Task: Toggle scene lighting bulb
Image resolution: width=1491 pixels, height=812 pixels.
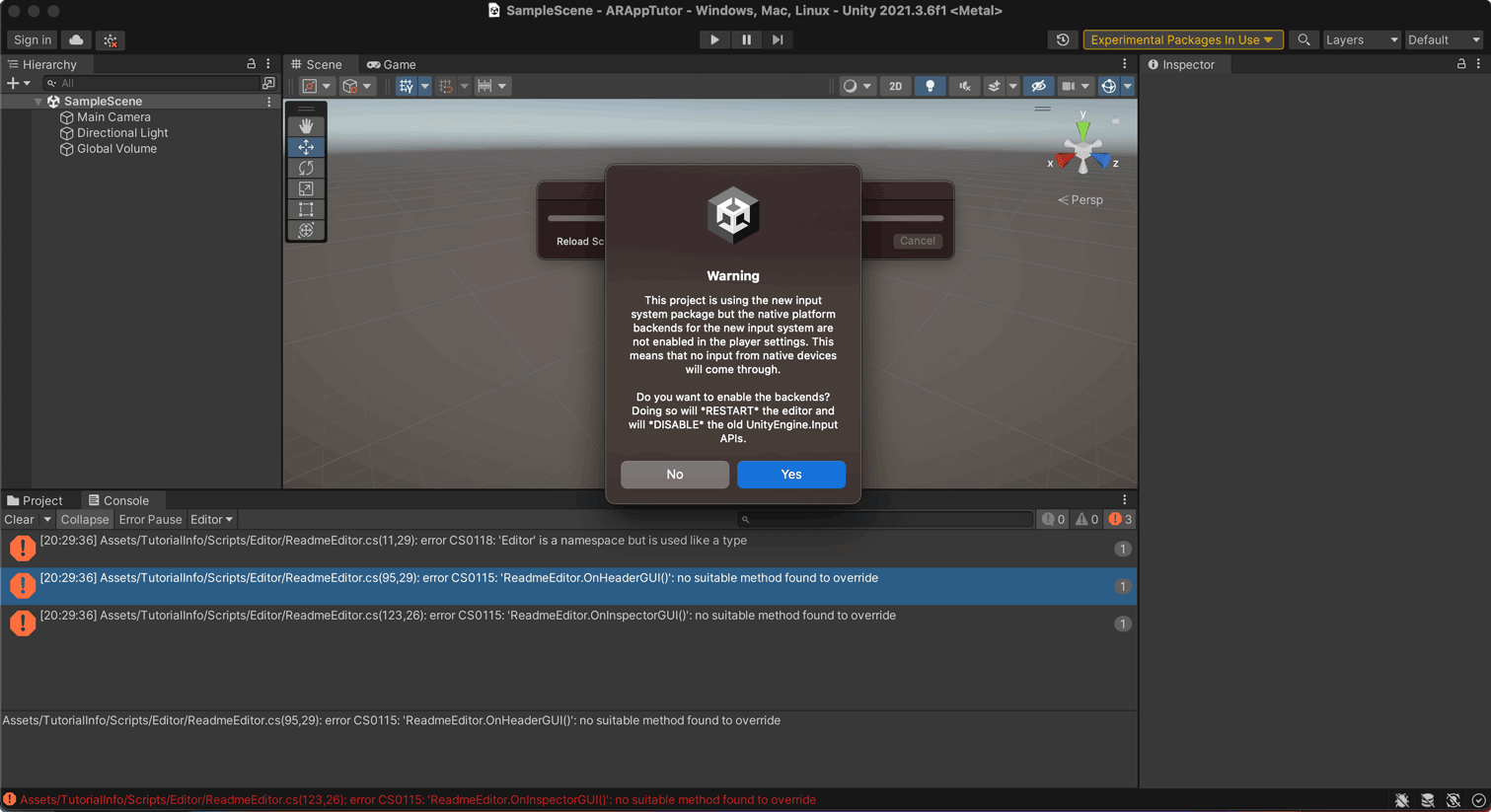Action: pyautogui.click(x=930, y=86)
